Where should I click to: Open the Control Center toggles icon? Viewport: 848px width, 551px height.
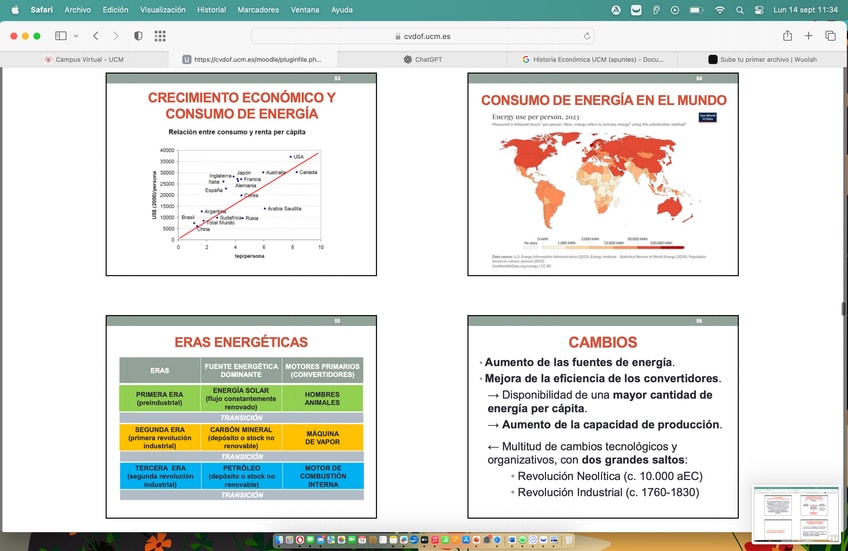pyautogui.click(x=759, y=10)
